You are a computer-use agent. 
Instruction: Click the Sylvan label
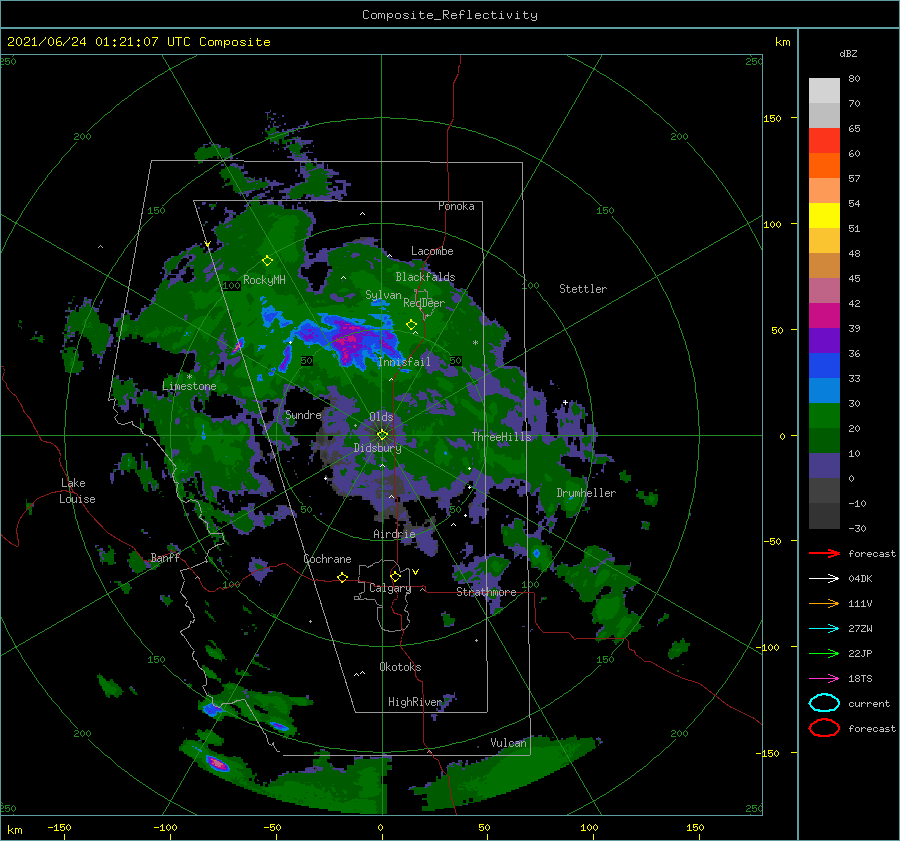coord(383,295)
